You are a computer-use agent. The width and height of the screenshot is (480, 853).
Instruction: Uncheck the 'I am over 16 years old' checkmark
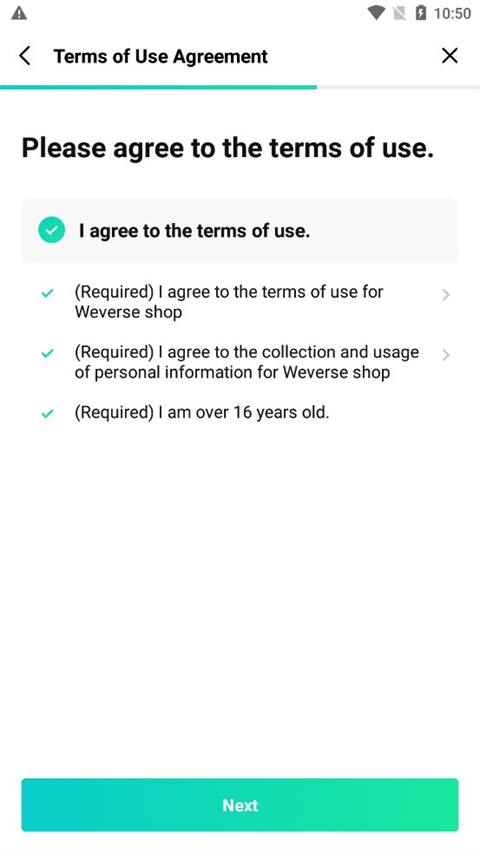click(48, 413)
